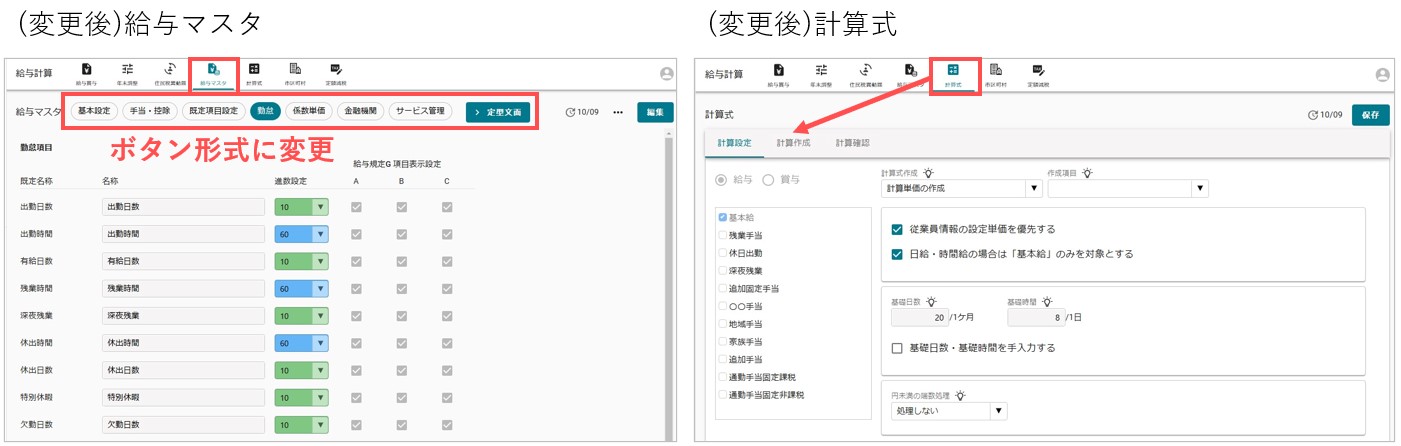Click lightbulb hint next to 計算式作成
This screenshot has width=1401, height=446.
[x=929, y=173]
